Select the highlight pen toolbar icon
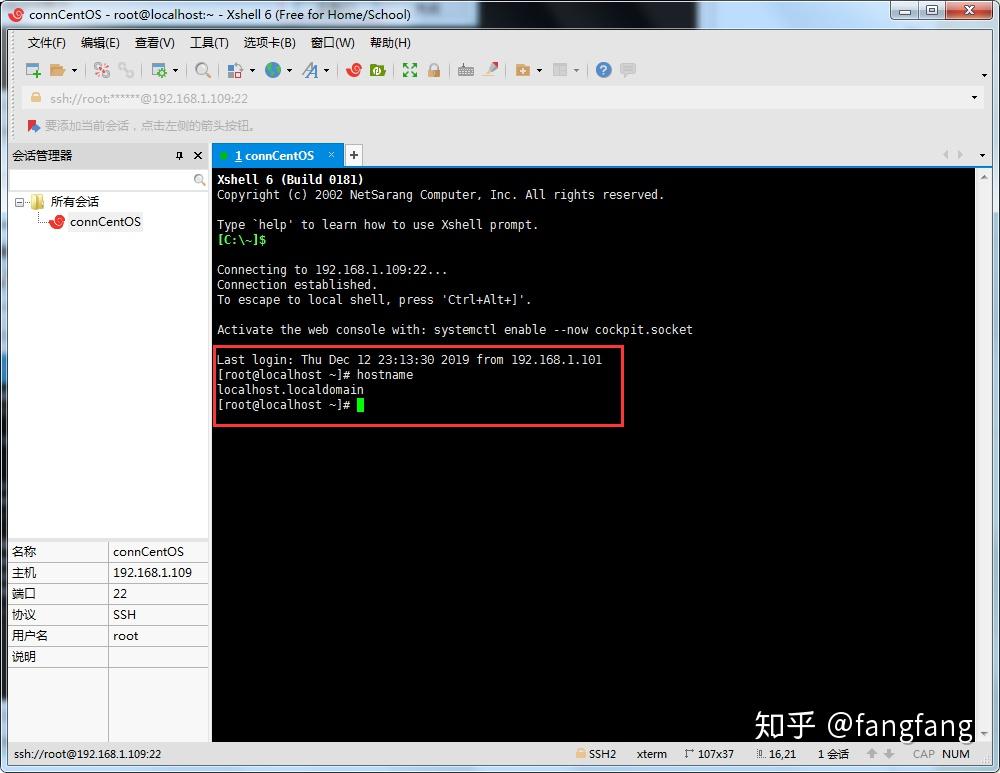This screenshot has height=773, width=1000. pos(489,70)
